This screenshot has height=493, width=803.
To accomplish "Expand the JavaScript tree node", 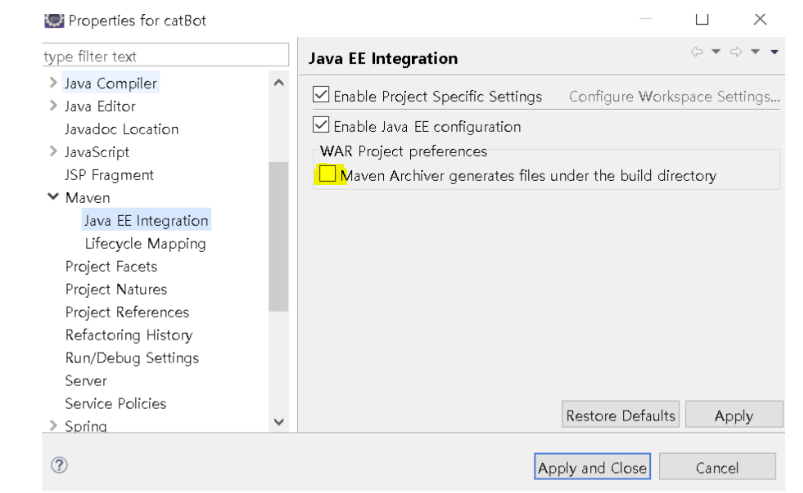I will [x=53, y=152].
